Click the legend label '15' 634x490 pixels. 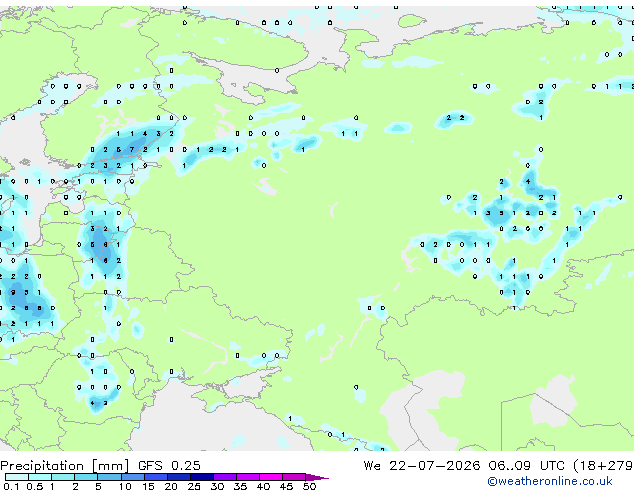click(148, 486)
